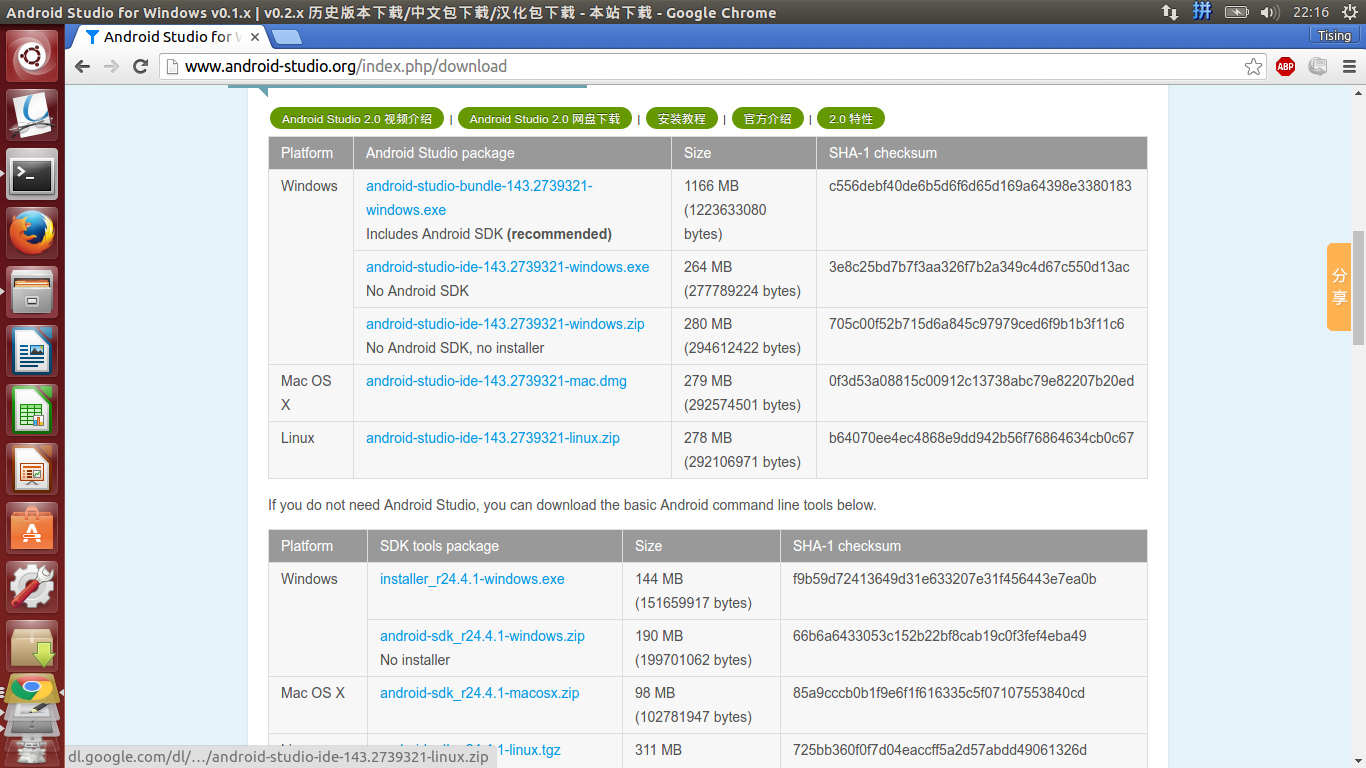Image resolution: width=1366 pixels, height=768 pixels.
Task: Open session gear menu in panel
Action: (x=1349, y=12)
